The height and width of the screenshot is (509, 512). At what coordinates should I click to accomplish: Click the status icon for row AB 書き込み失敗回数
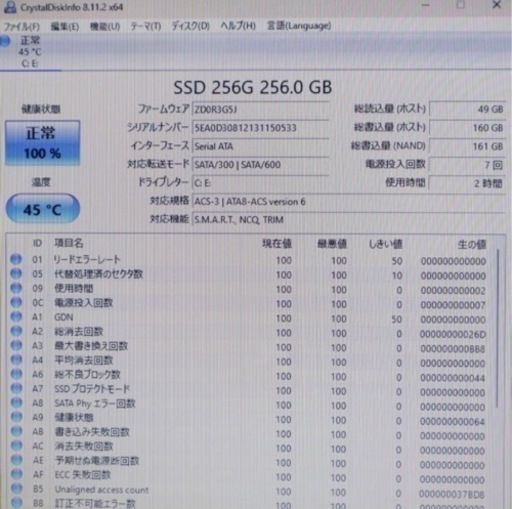(16, 431)
